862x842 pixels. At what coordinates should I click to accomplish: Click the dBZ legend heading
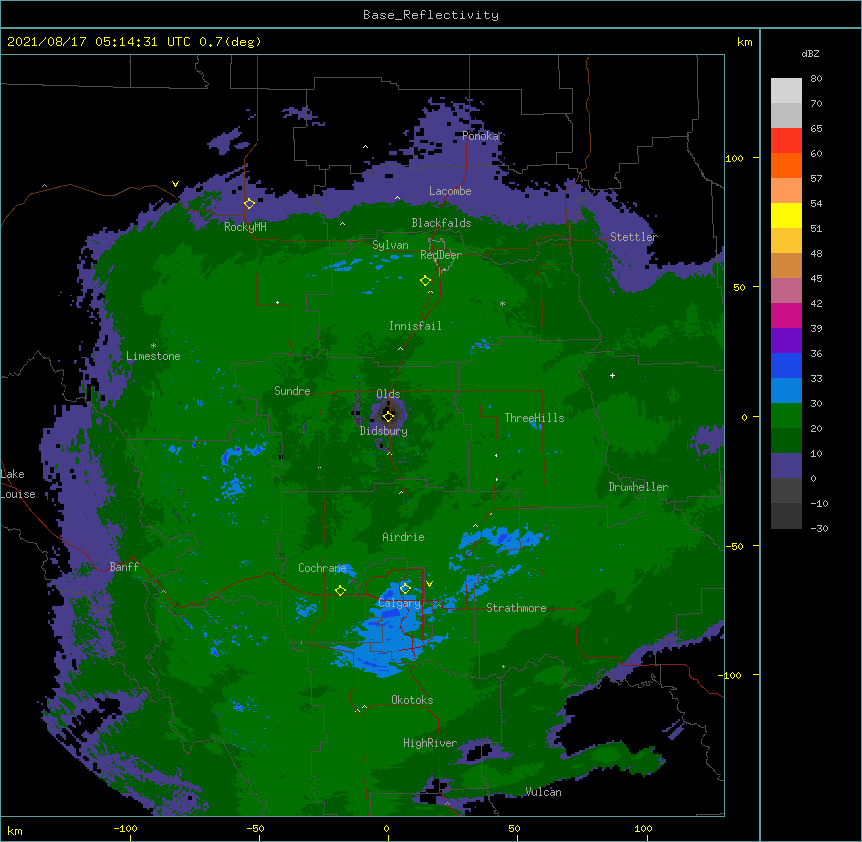(x=810, y=54)
